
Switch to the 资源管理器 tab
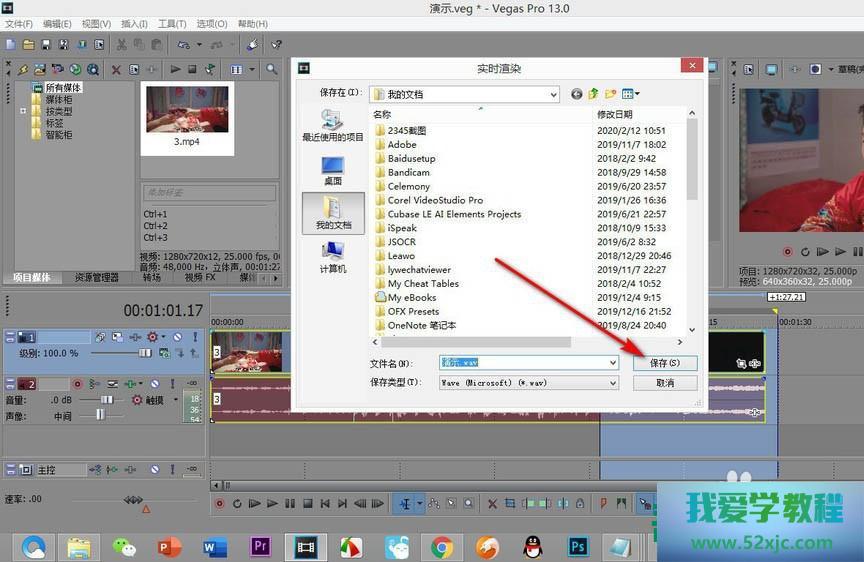click(x=97, y=277)
